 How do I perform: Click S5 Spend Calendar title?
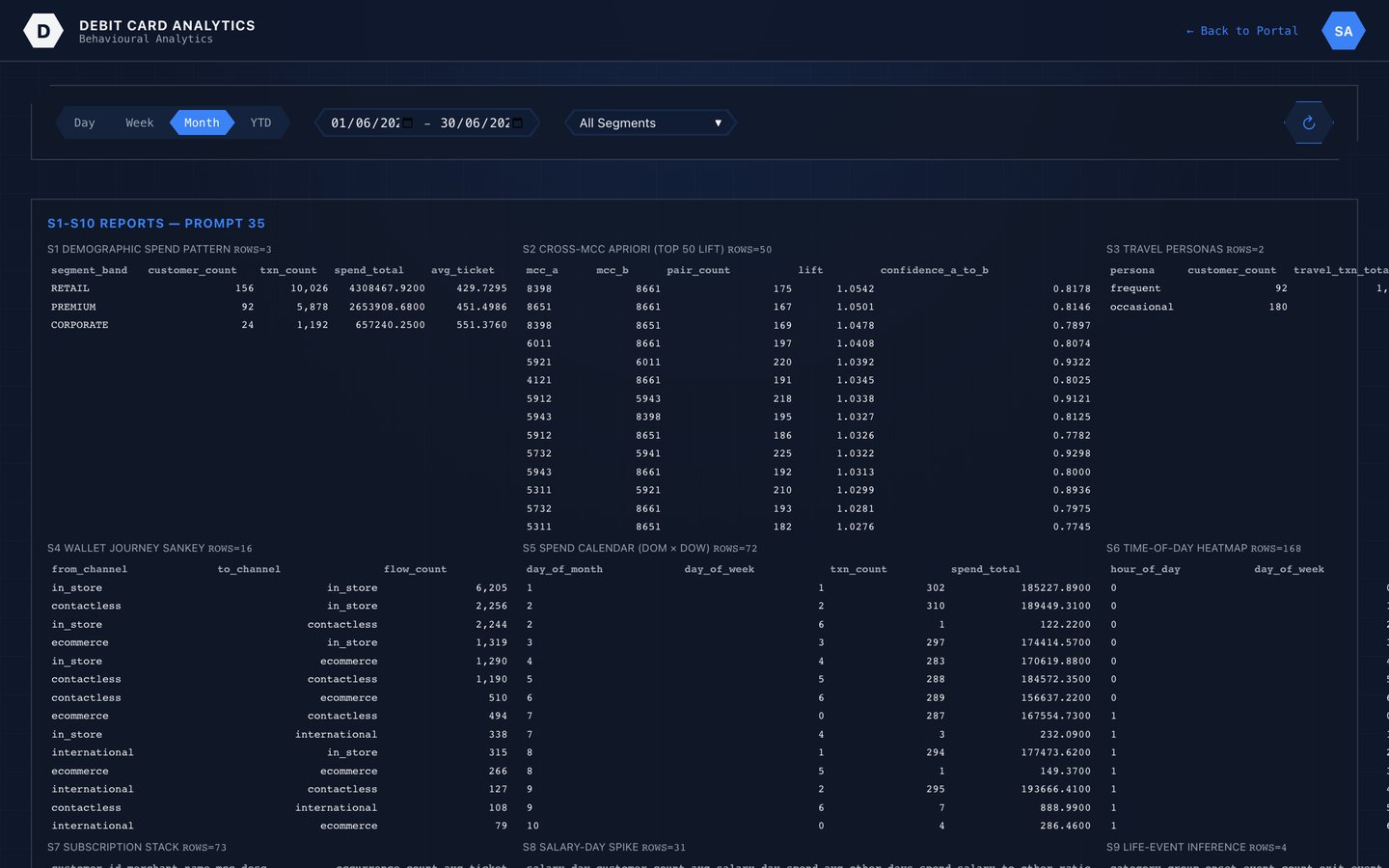click(640, 548)
